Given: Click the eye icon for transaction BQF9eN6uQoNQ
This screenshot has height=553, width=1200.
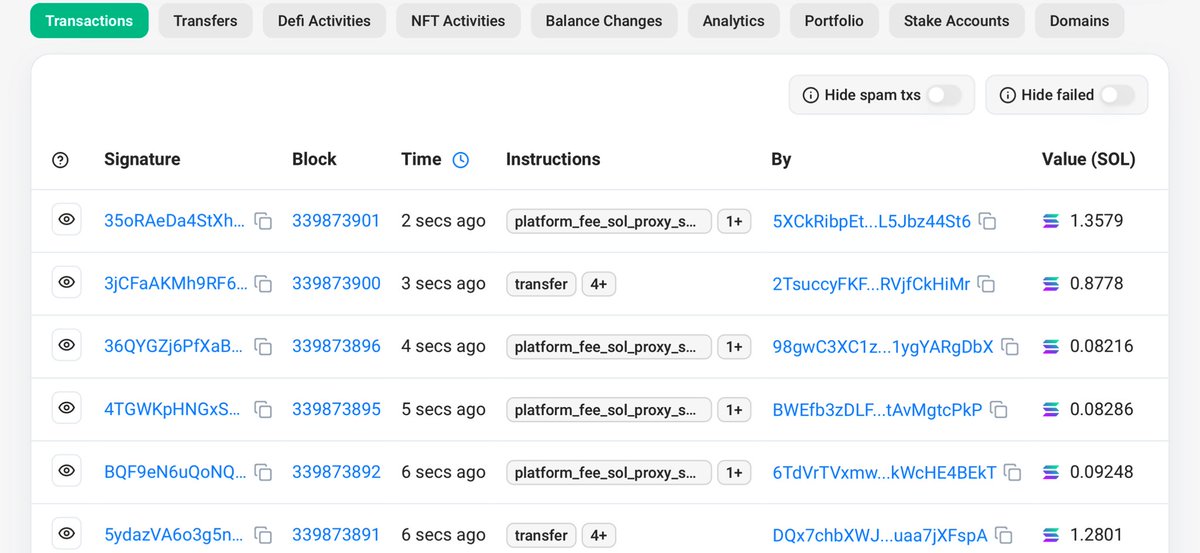Looking at the screenshot, I should (67, 471).
